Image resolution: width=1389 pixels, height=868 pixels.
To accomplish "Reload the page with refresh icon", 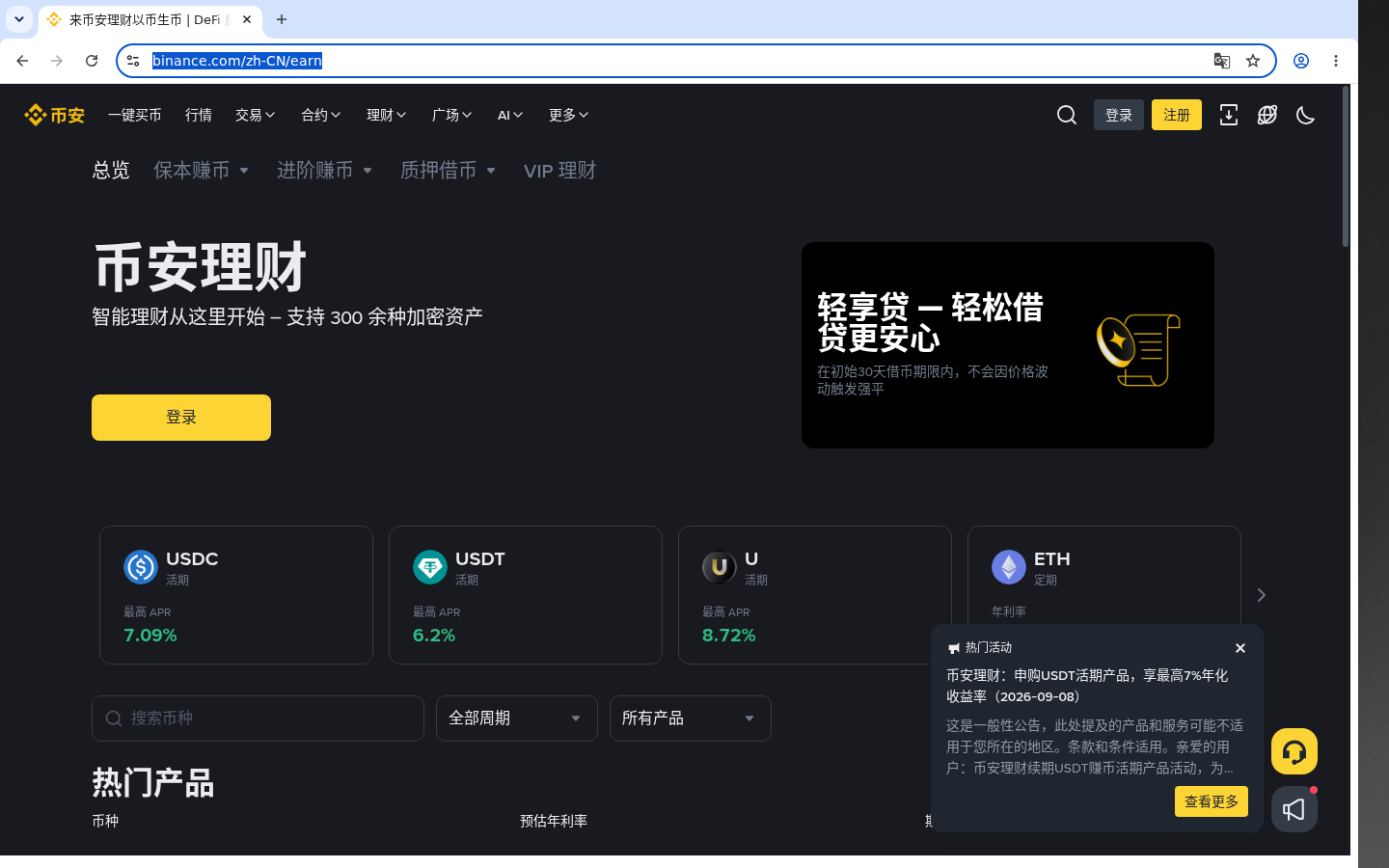I will [92, 61].
